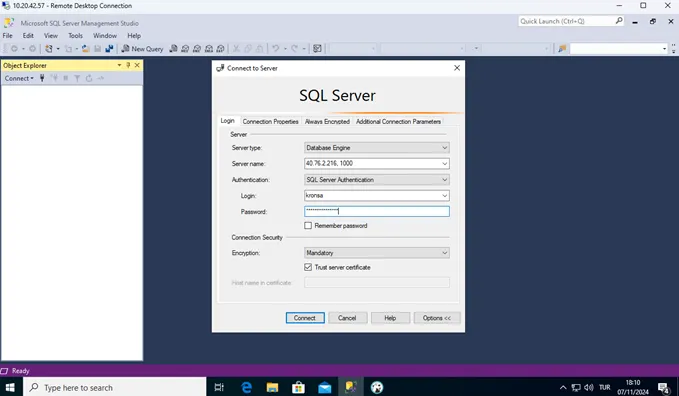Click the round soccer-ball taskbar icon
The width and height of the screenshot is (679, 396).
coord(377,387)
